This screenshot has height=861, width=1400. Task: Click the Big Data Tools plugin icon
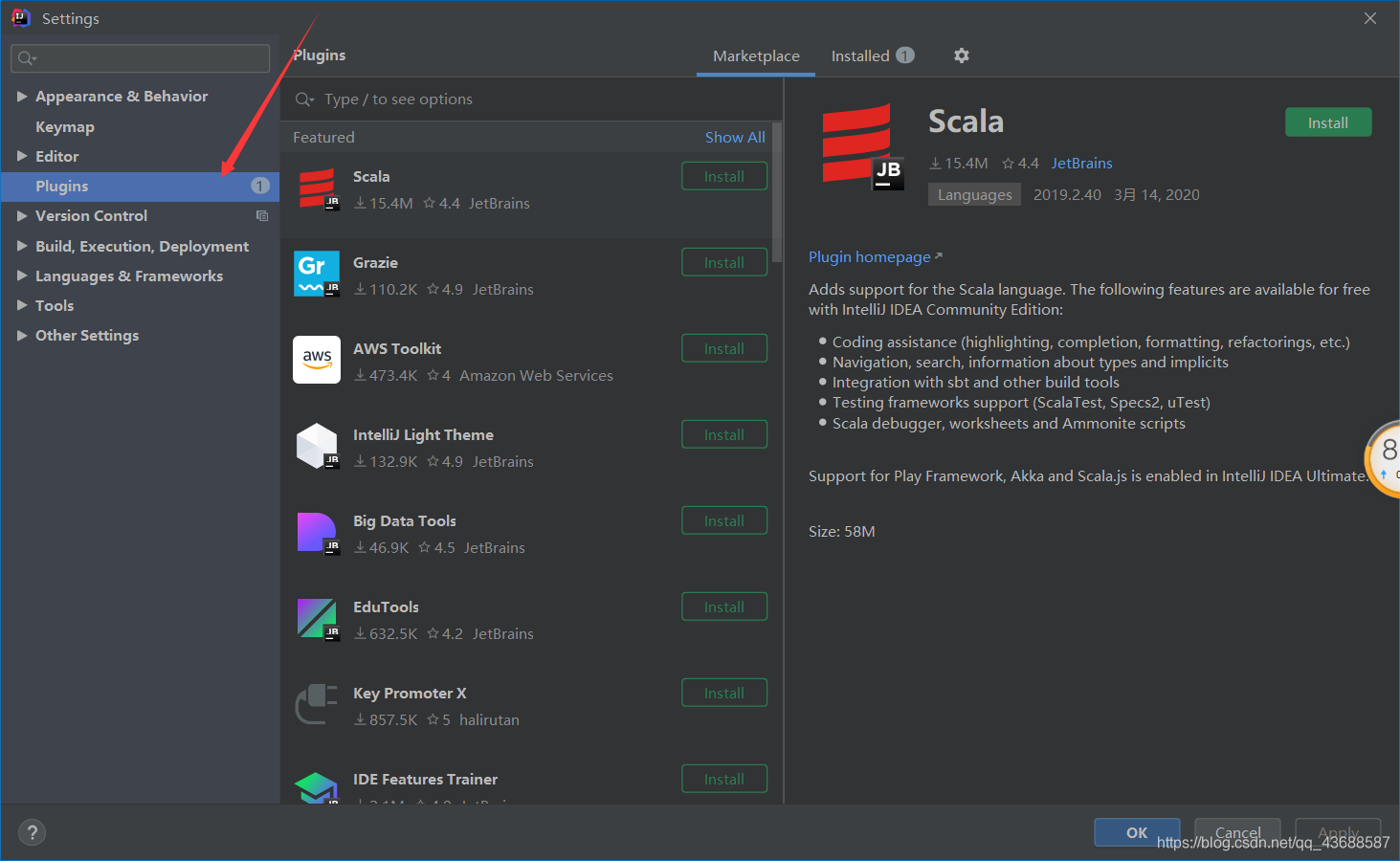pos(317,532)
